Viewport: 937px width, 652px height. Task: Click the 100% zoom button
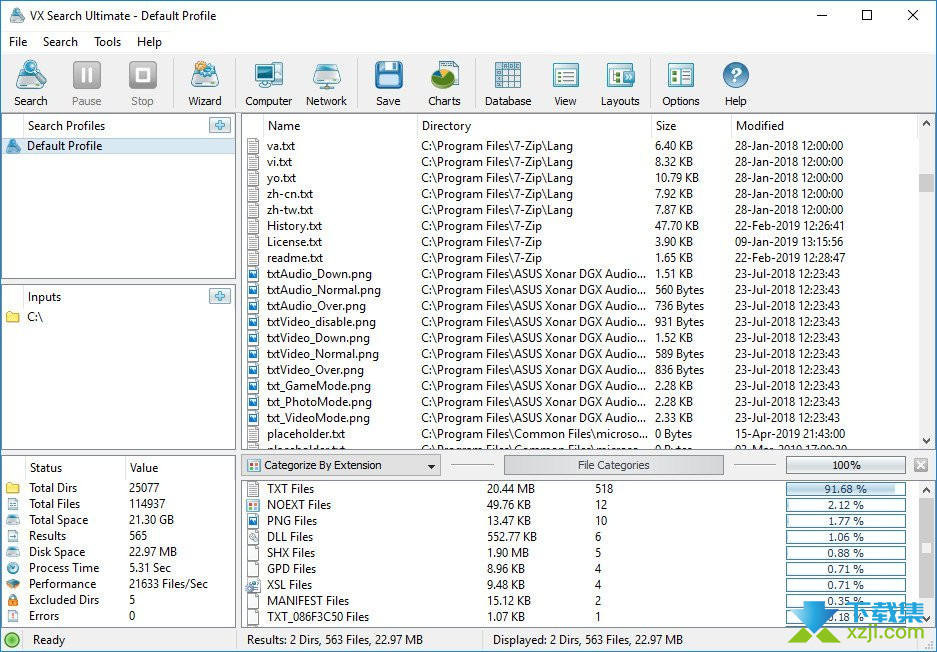click(846, 465)
